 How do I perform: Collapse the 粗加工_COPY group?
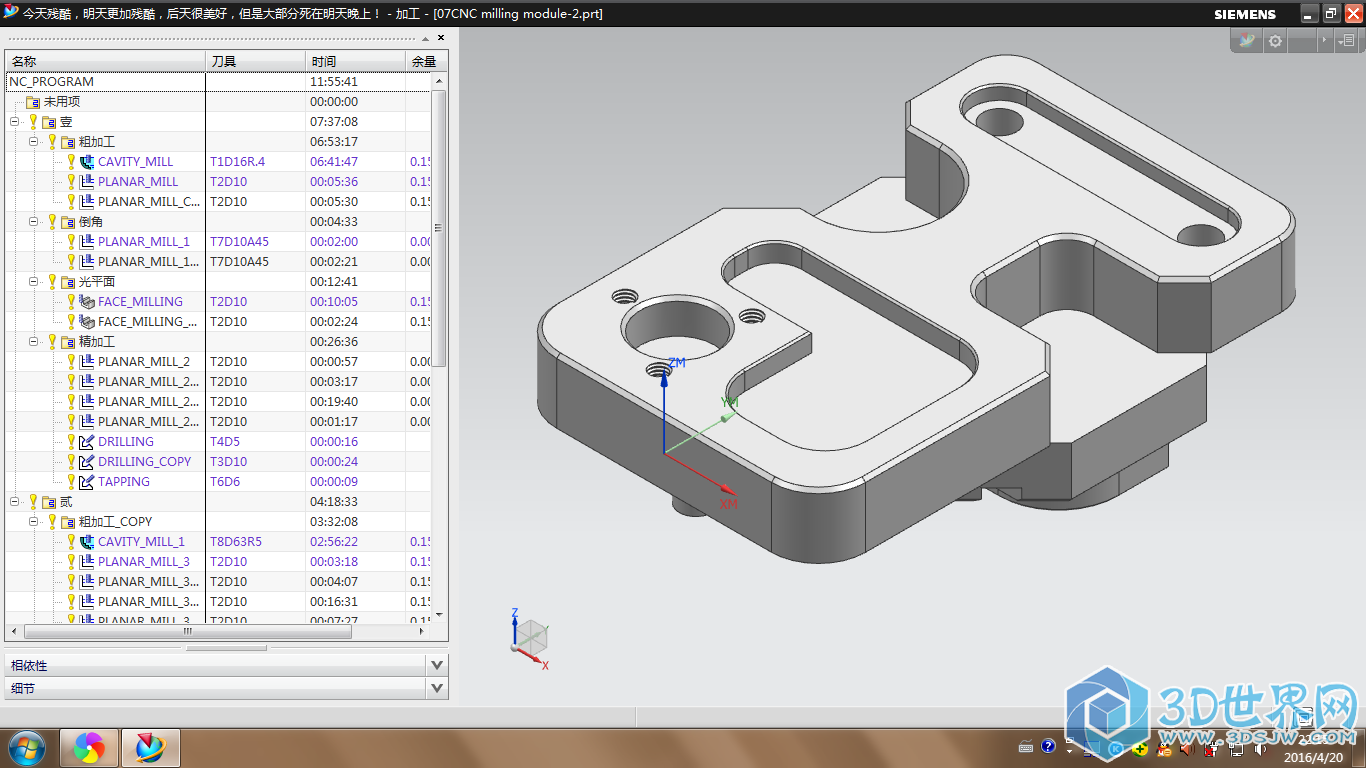pyautogui.click(x=33, y=521)
